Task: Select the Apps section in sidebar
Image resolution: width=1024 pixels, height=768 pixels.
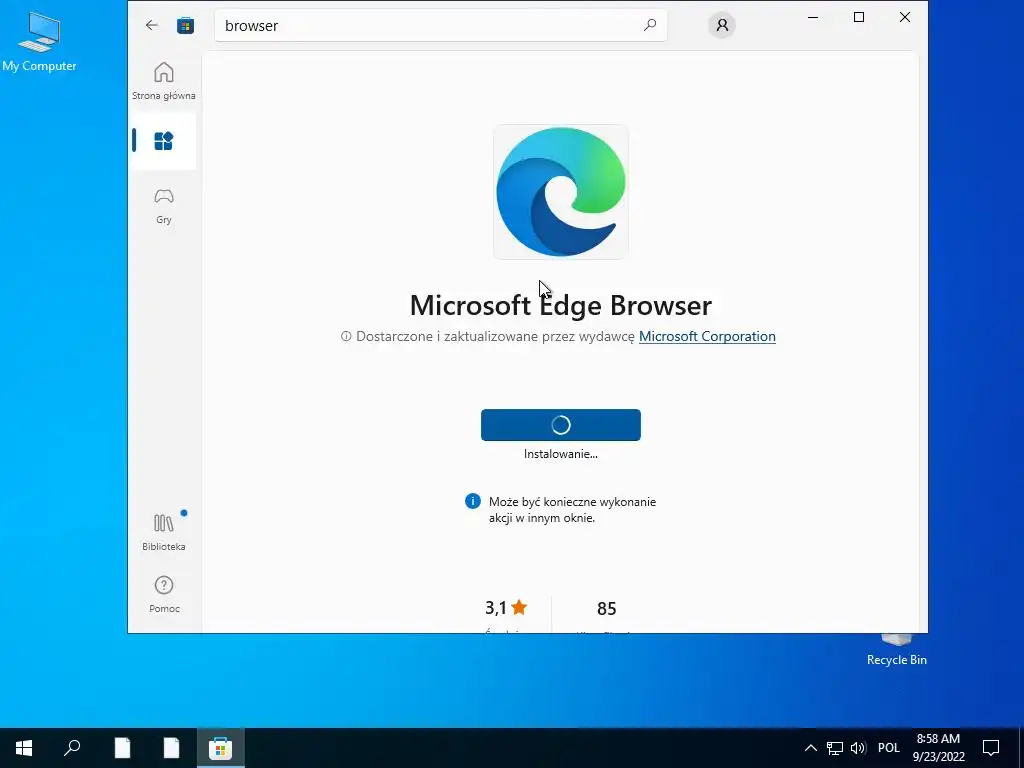Action: 164,141
